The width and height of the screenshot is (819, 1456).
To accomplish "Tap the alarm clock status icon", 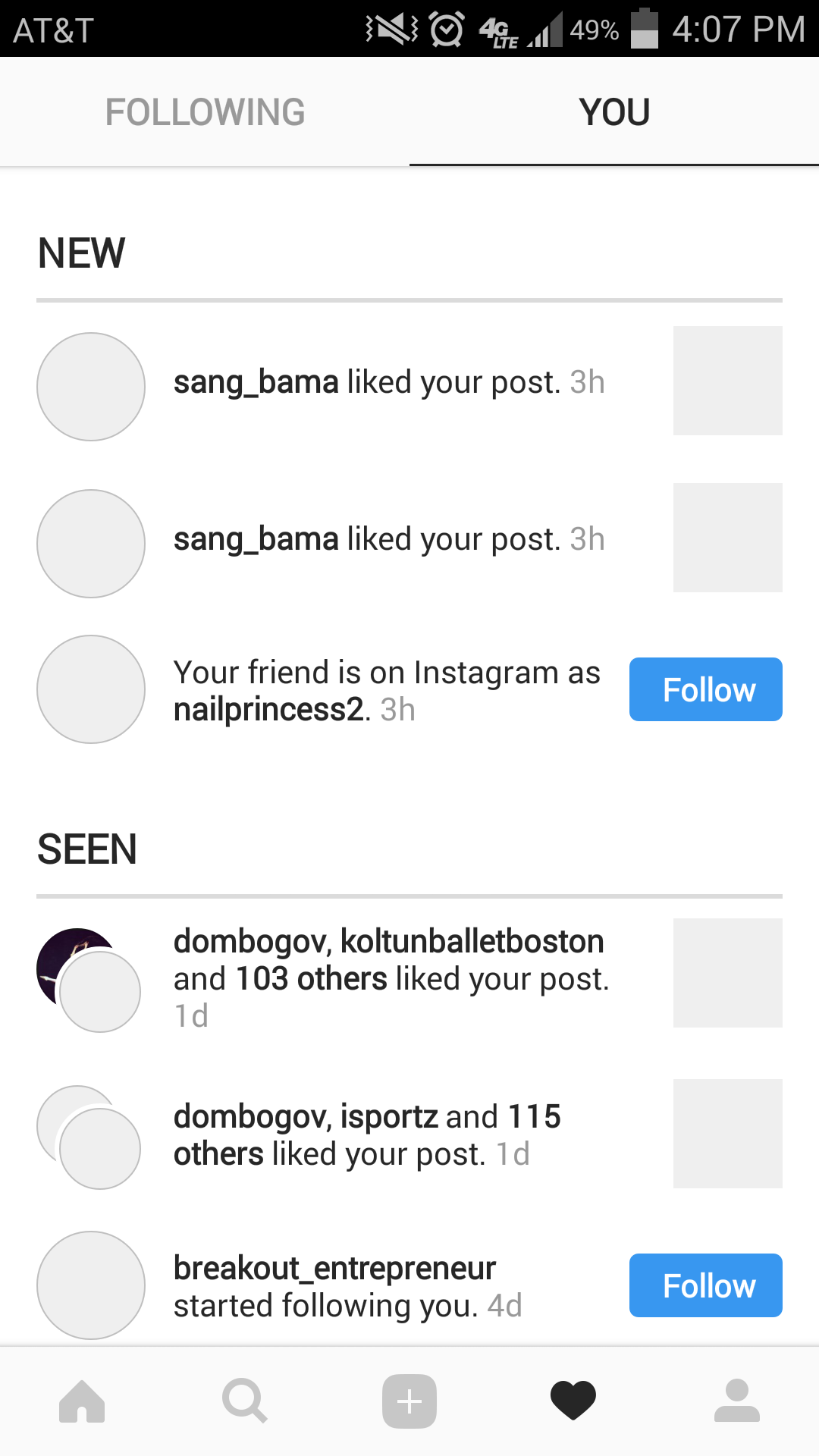I will (x=447, y=29).
